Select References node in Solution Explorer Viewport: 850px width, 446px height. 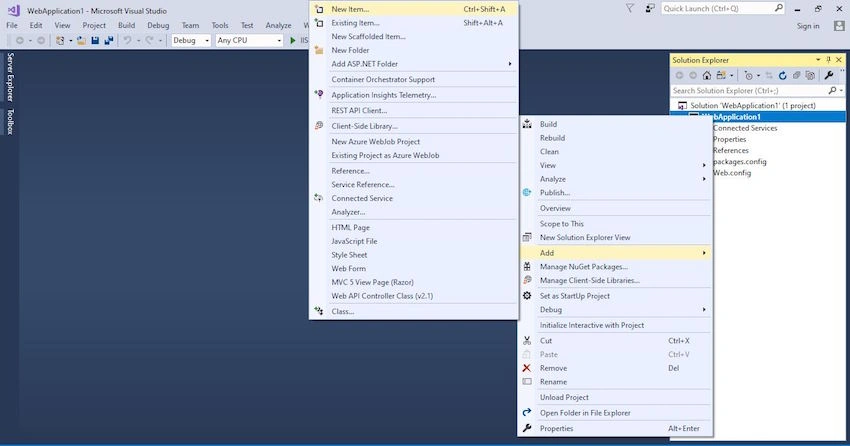pos(731,150)
